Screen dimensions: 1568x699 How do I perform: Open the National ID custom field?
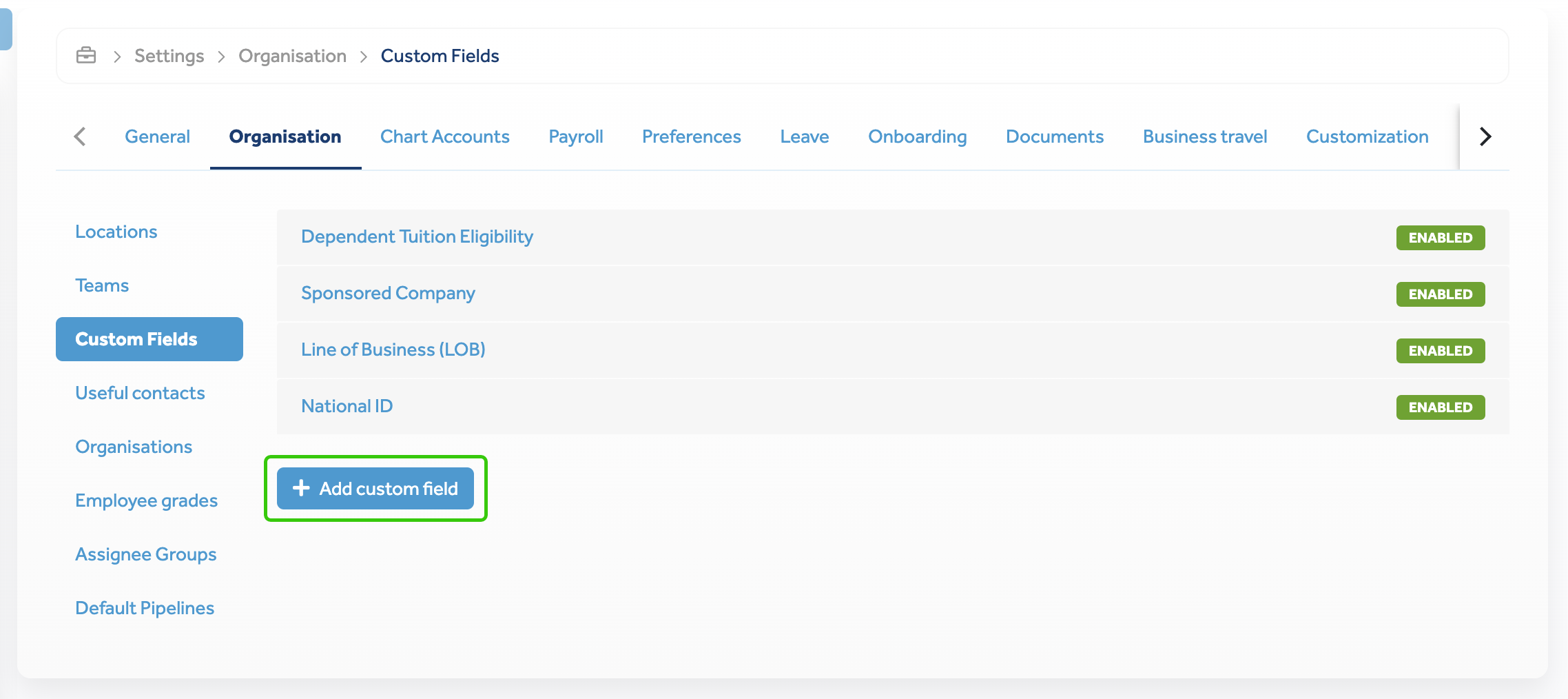tap(347, 406)
